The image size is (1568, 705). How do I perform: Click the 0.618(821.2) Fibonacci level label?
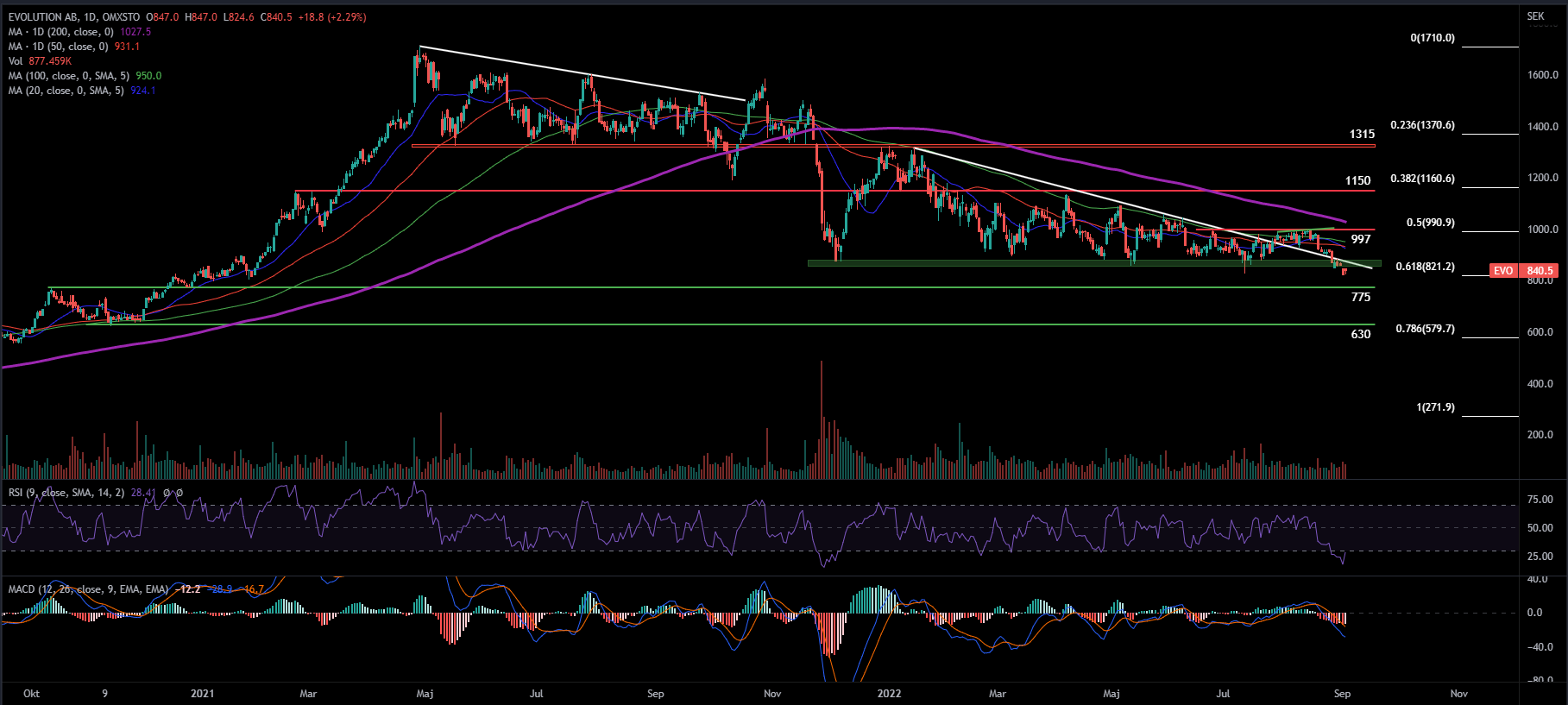pyautogui.click(x=1425, y=267)
